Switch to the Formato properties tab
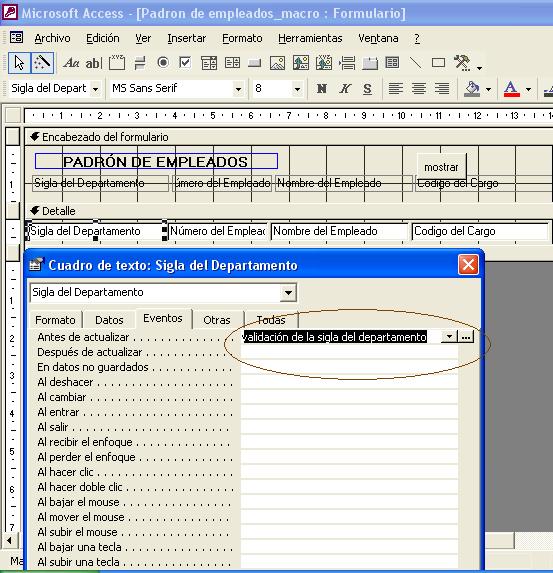The width and height of the screenshot is (553, 573). pyautogui.click(x=55, y=320)
